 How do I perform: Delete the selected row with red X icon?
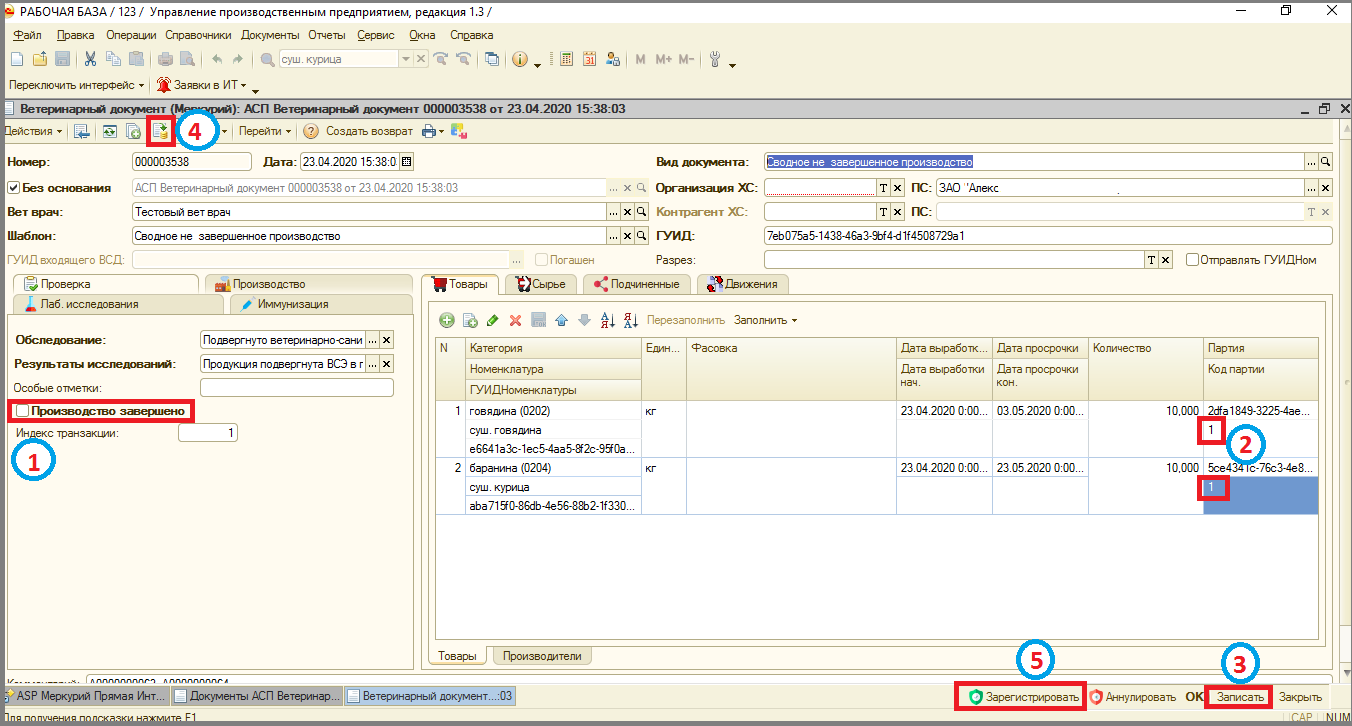click(516, 320)
